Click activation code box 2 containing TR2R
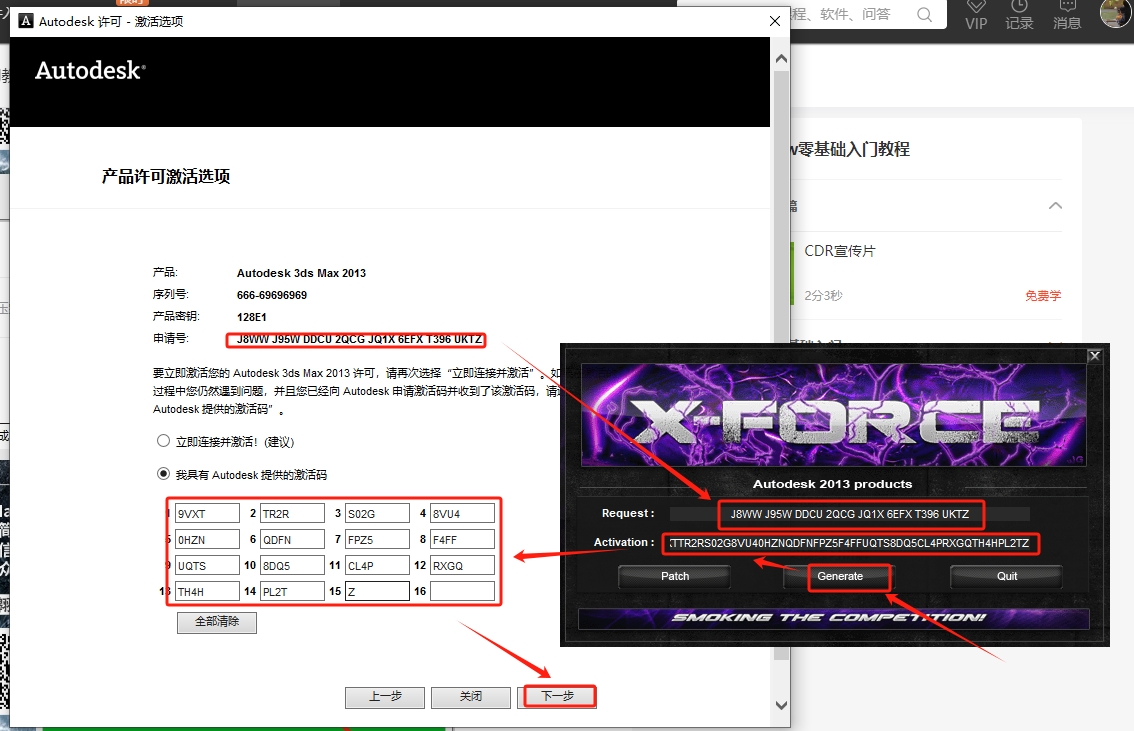This screenshot has width=1134, height=731. click(x=292, y=513)
